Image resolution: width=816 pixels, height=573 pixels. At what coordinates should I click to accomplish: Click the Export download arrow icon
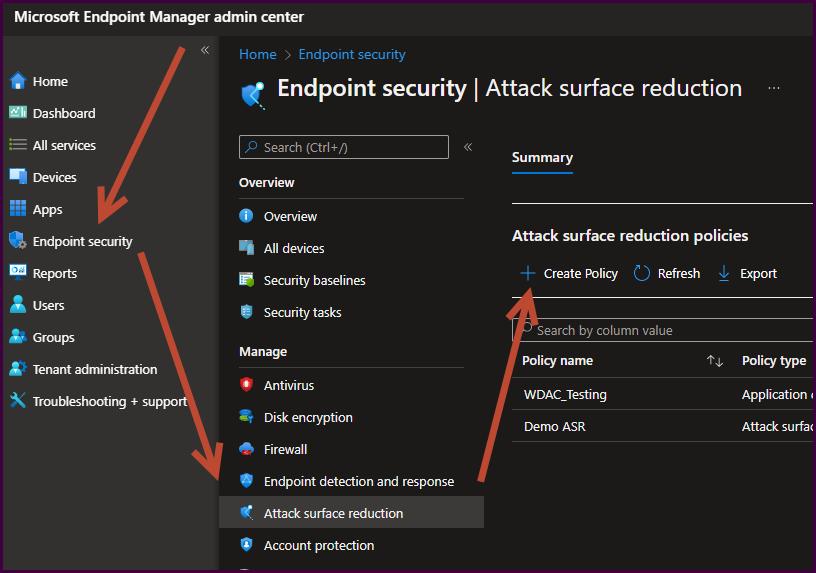tap(724, 273)
